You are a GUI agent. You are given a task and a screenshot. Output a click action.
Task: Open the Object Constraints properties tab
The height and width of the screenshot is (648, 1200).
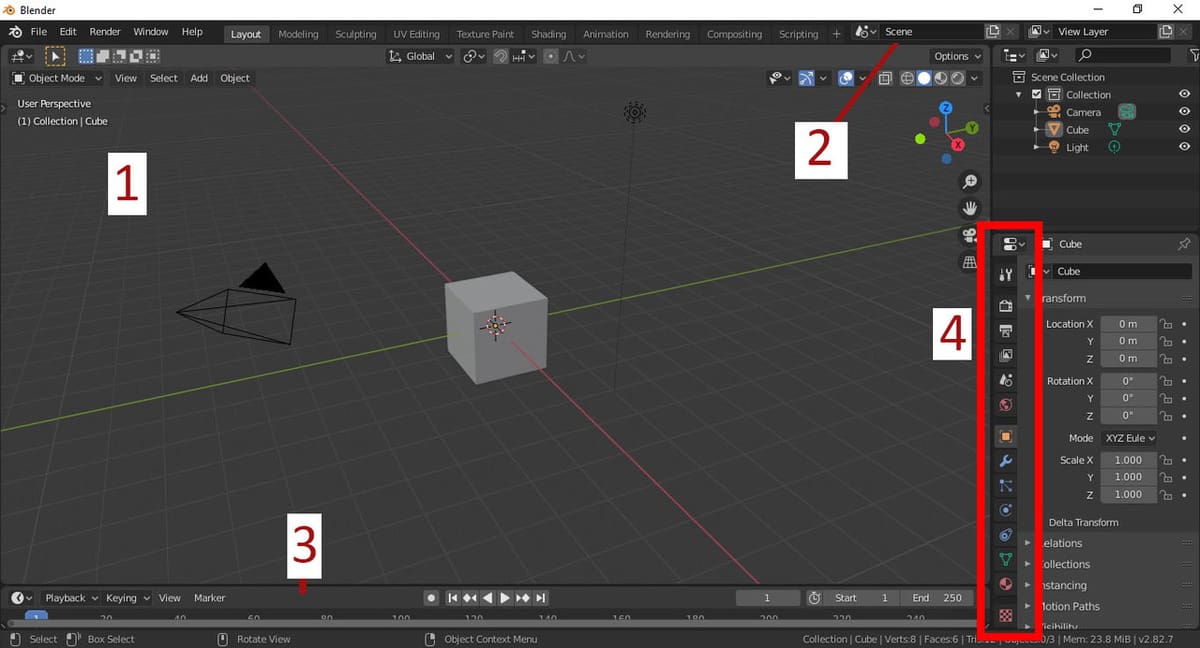[1006, 535]
